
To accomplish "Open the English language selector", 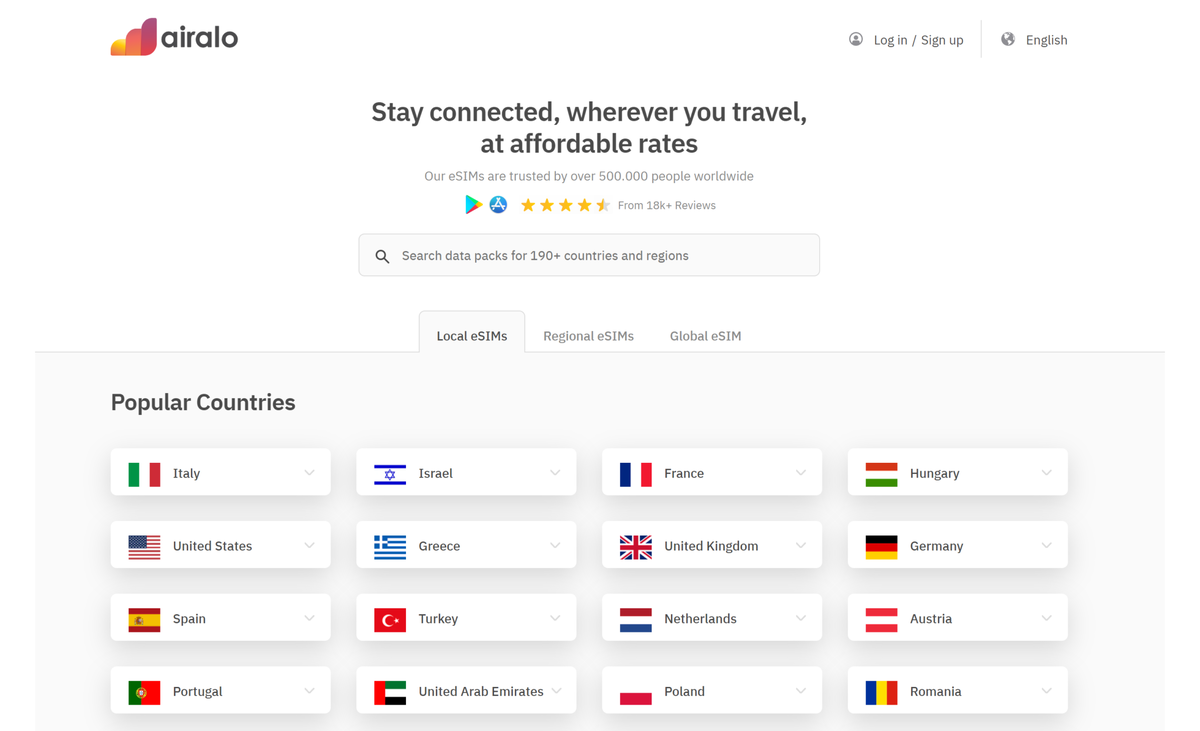I will (x=1046, y=40).
